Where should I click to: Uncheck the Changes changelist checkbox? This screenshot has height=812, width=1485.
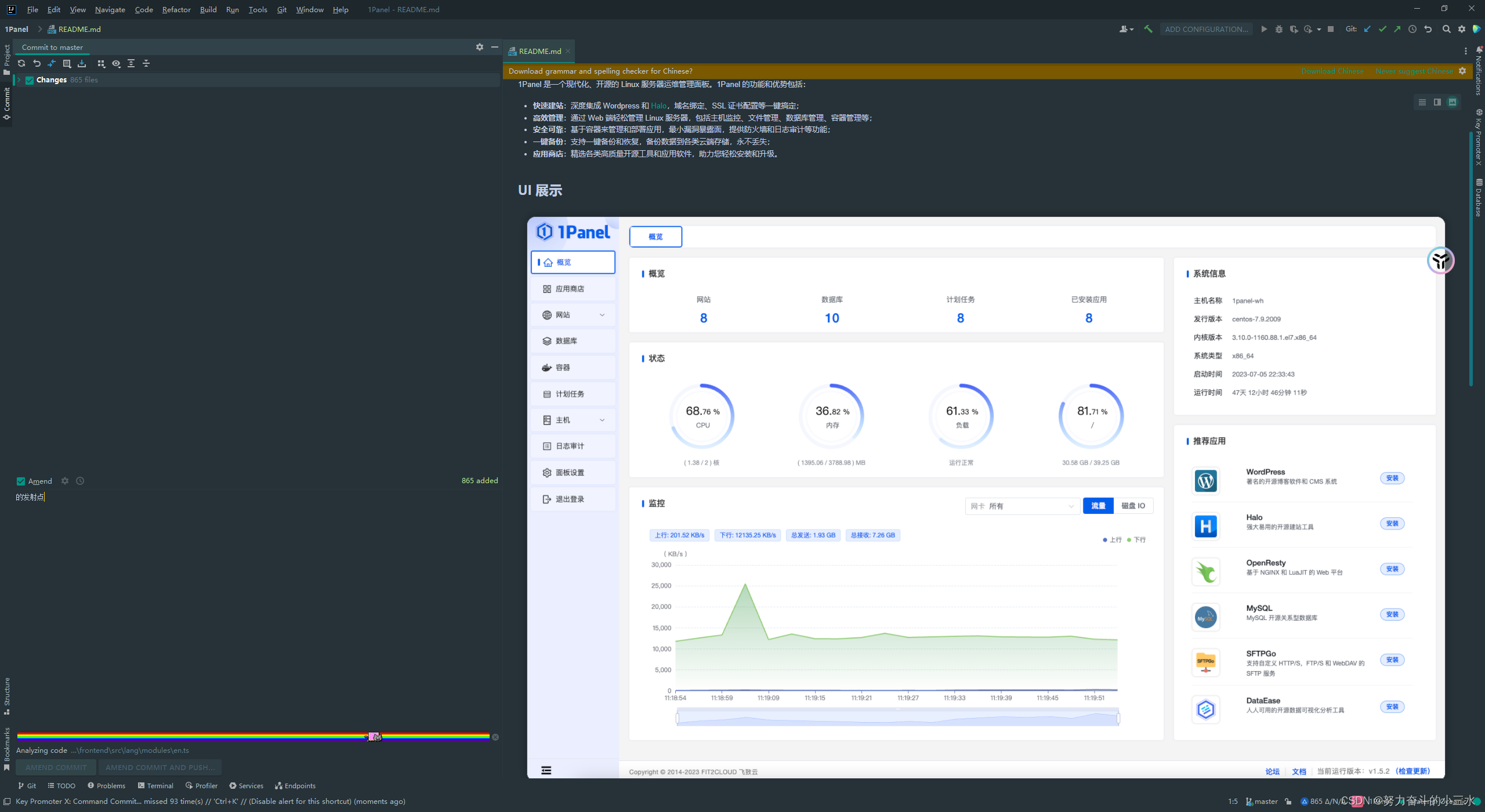pyautogui.click(x=30, y=80)
